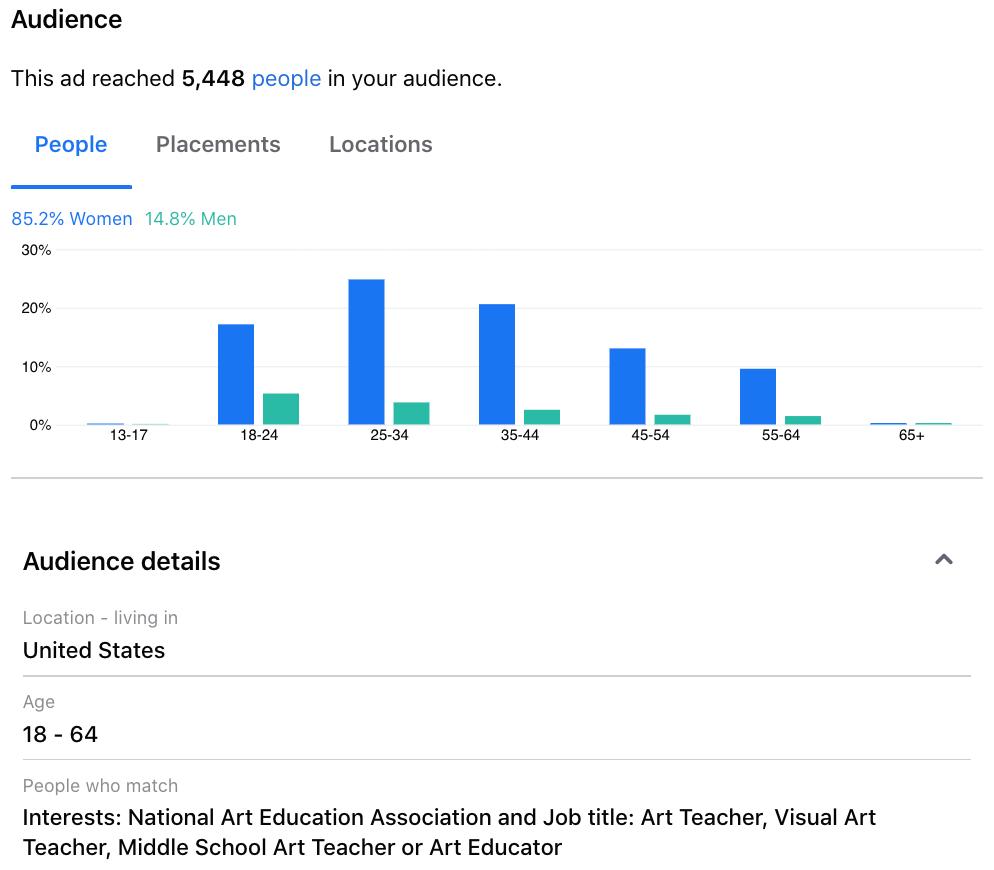Click the green men bar for 35-44
This screenshot has height=870, width=994.
point(542,417)
